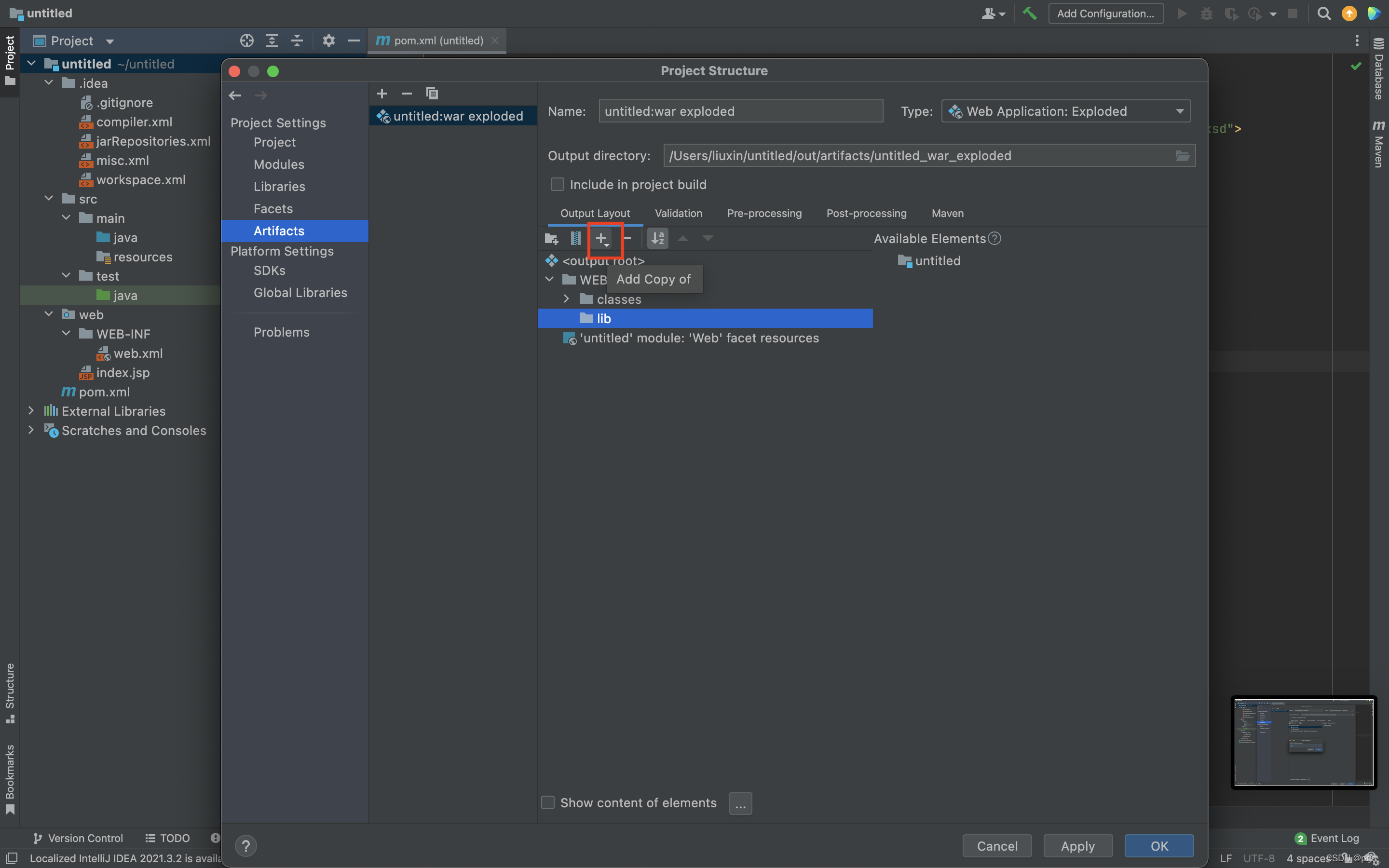Click the sort elements icon in Output Layout toolbar
Image resolution: width=1389 pixels, height=868 pixels.
pos(659,238)
